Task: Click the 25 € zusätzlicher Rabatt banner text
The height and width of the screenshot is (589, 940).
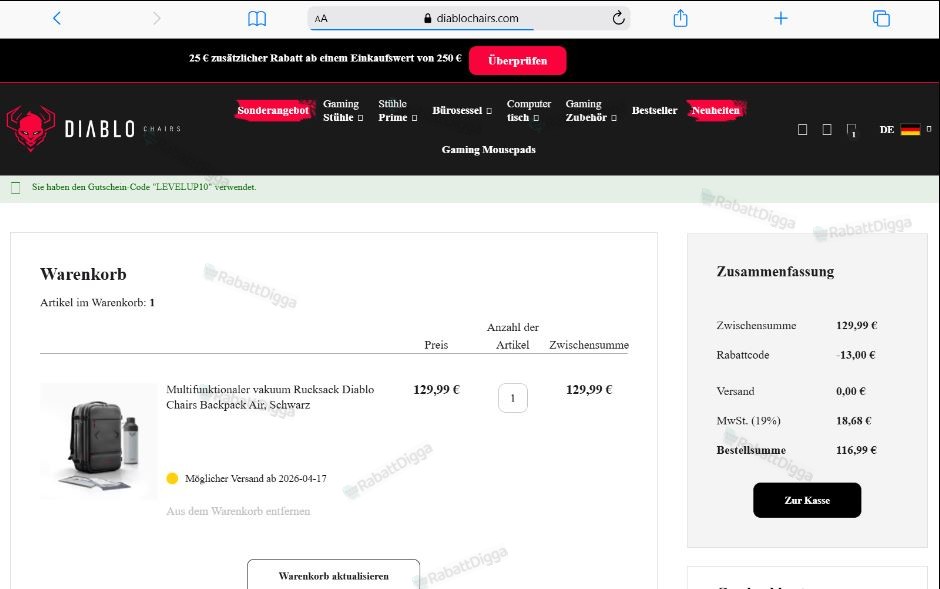Action: (x=325, y=59)
